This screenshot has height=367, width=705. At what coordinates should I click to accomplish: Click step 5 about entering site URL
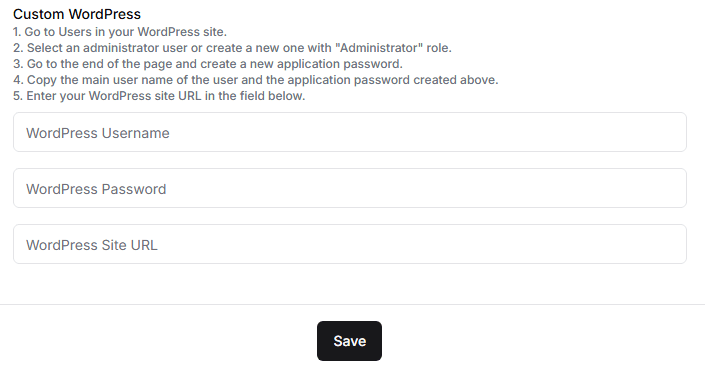[159, 96]
